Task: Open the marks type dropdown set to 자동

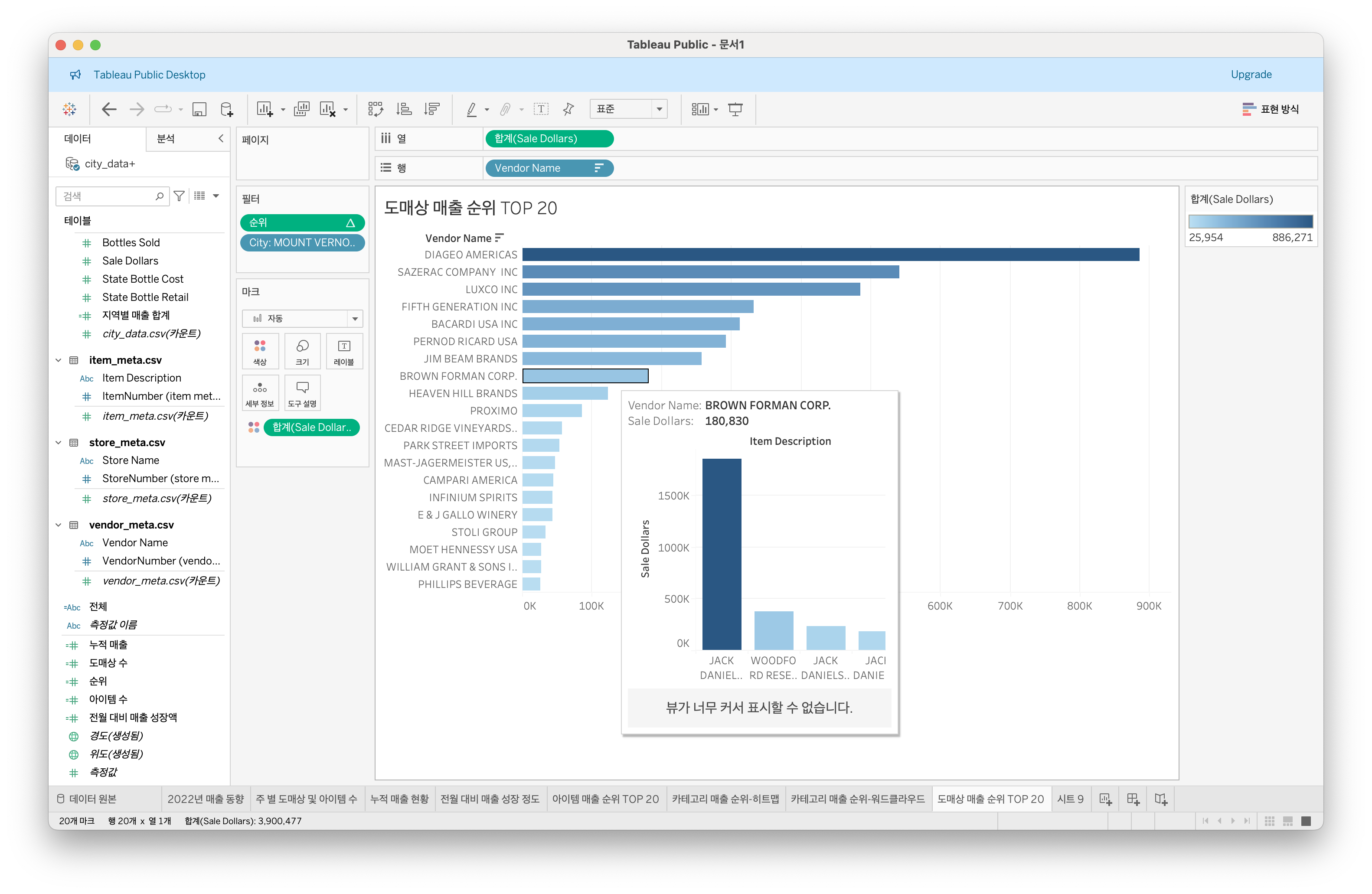Action: [302, 318]
